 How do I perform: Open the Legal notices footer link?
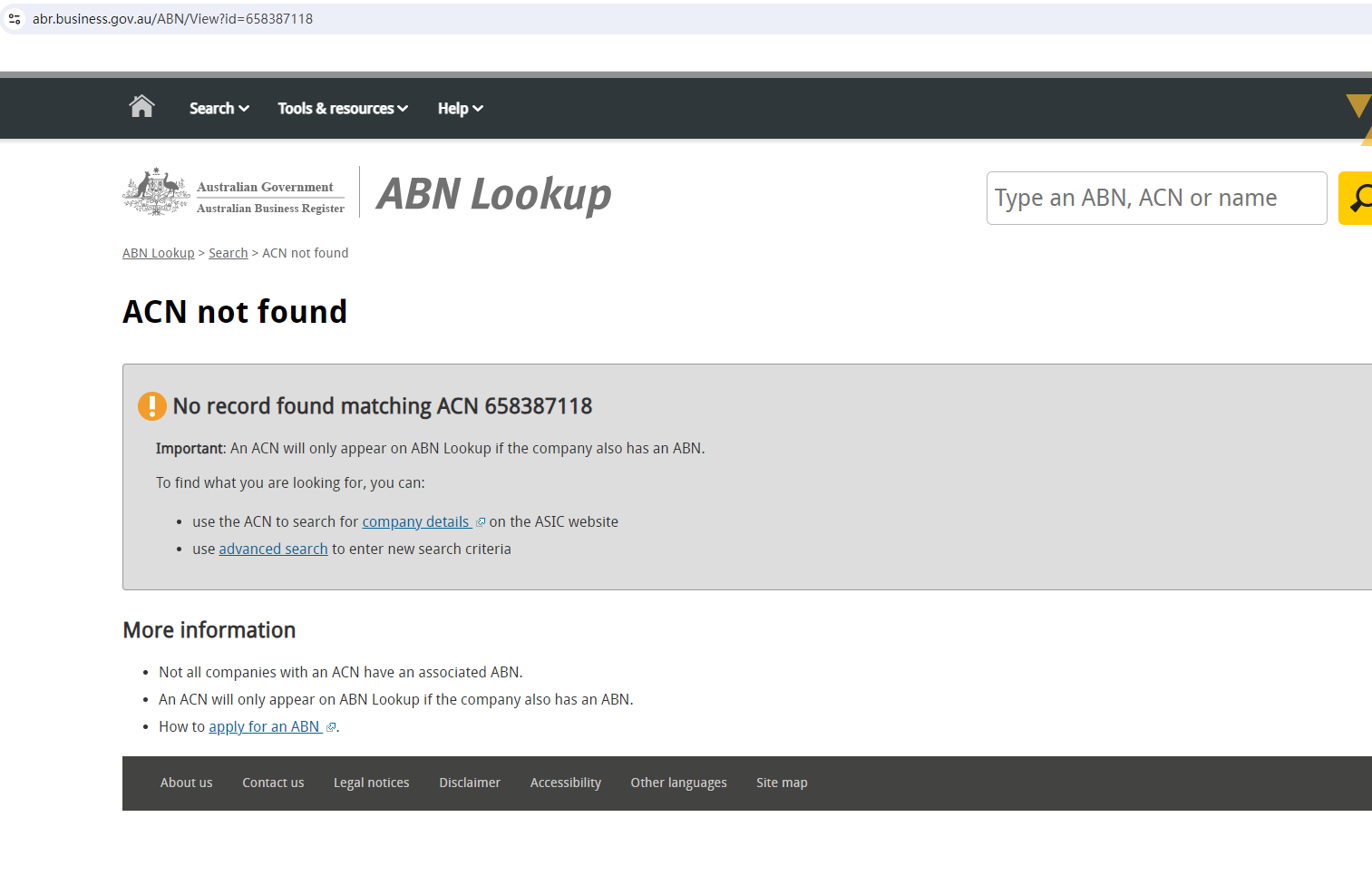[371, 783]
